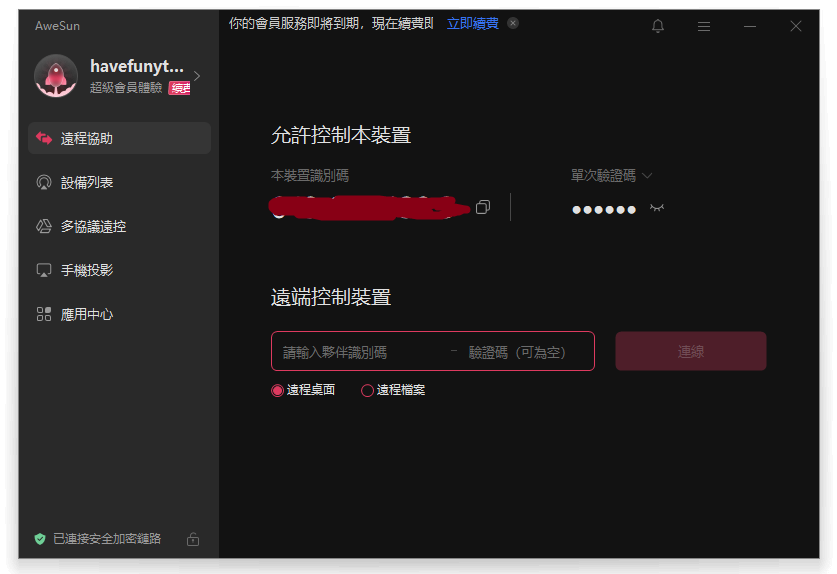The height and width of the screenshot is (574, 837).
Task: Click the hidden verification code dots
Action: coord(604,210)
